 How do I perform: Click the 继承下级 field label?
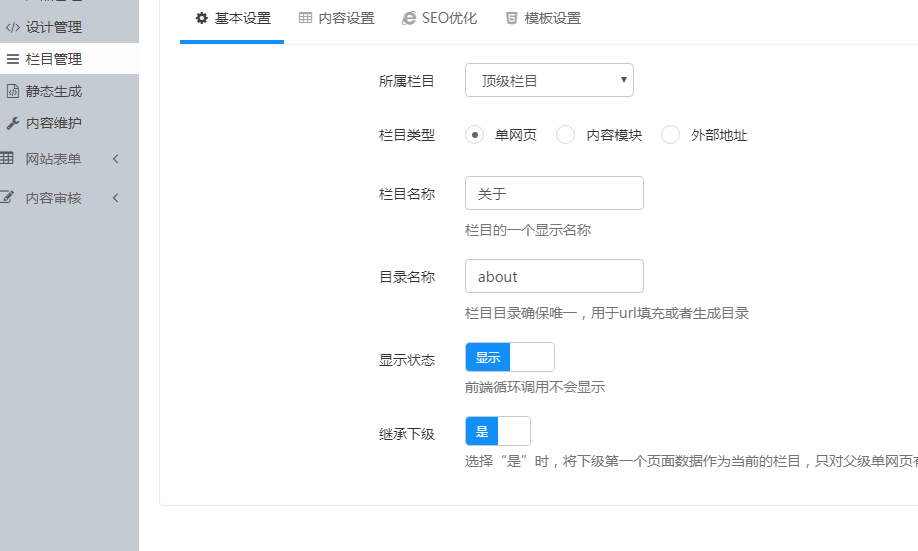407,434
